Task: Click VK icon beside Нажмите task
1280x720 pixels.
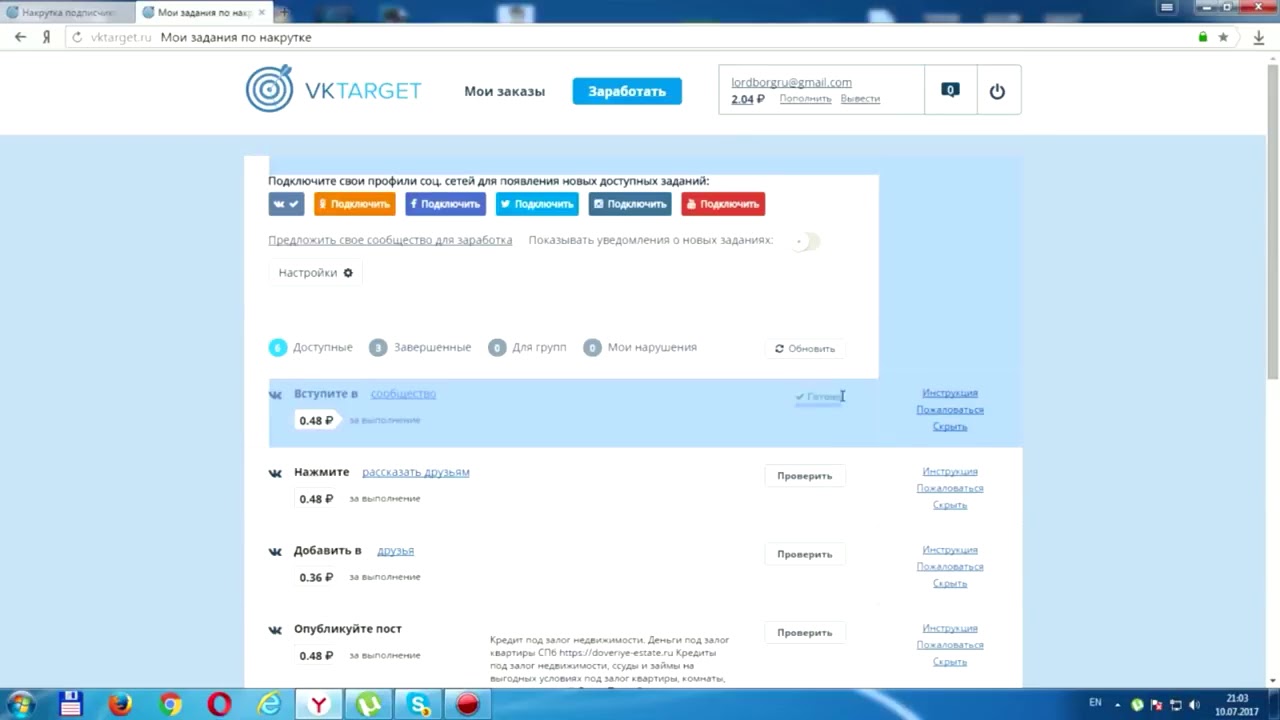Action: coord(275,473)
